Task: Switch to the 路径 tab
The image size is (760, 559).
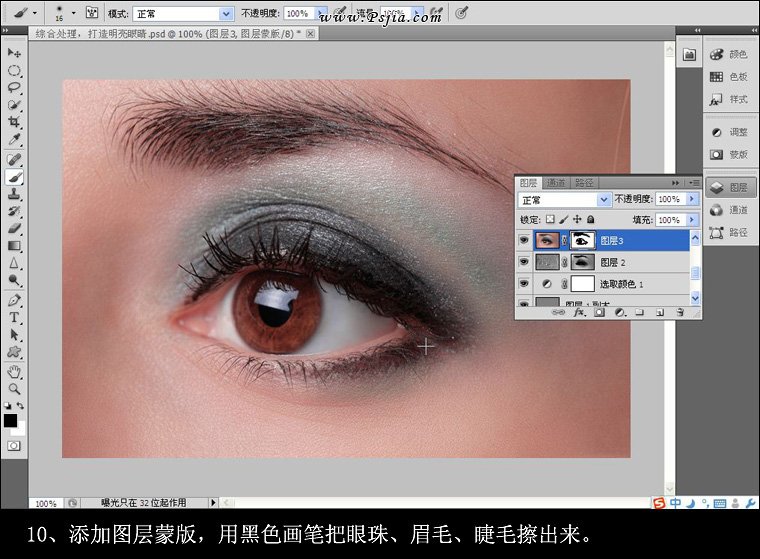Action: [x=584, y=183]
